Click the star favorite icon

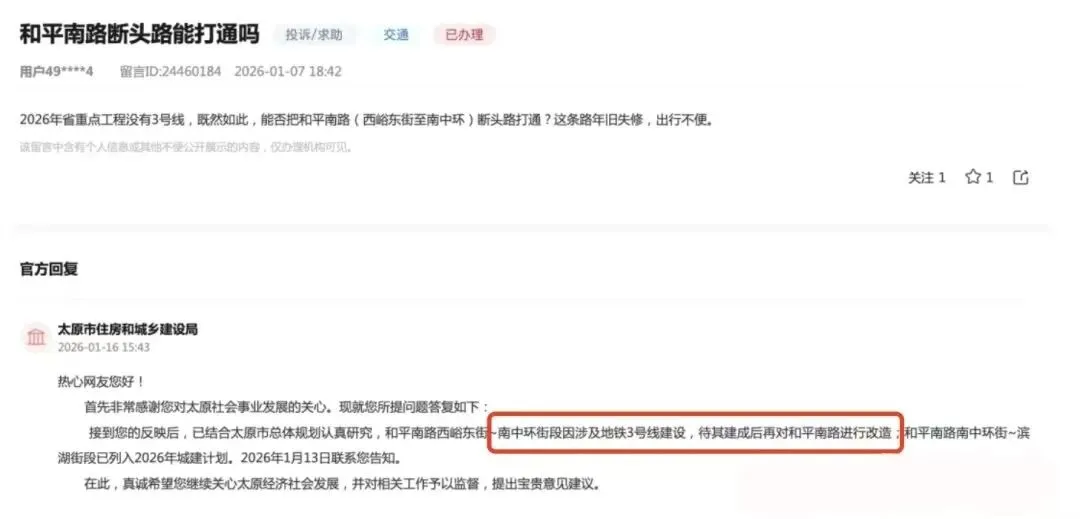(973, 178)
